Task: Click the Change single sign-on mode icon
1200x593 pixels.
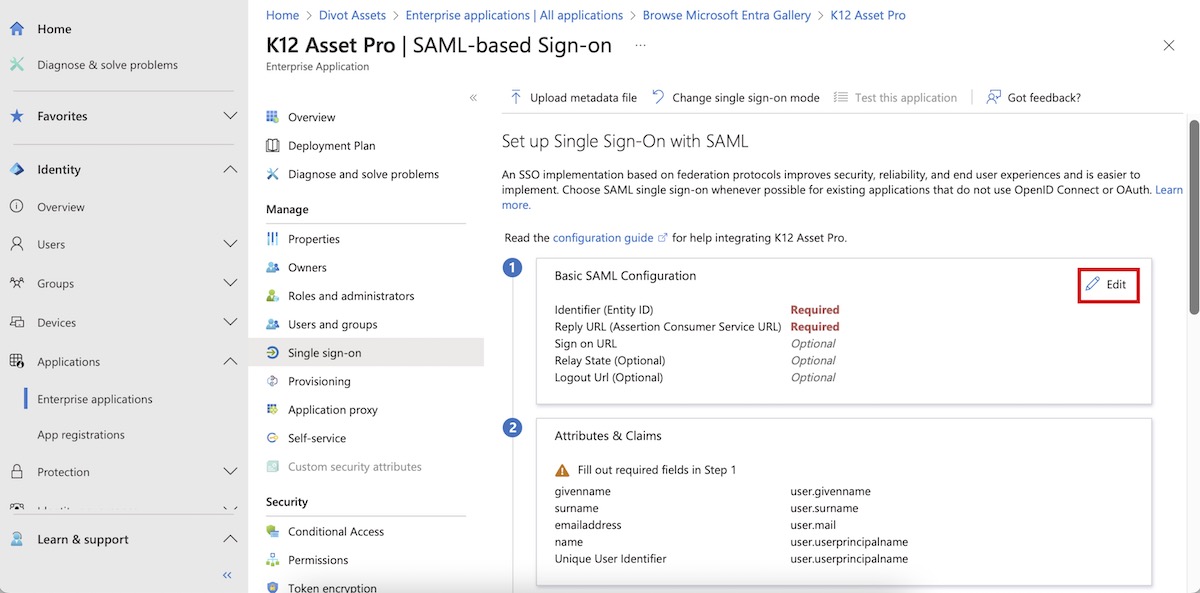Action: pos(658,97)
